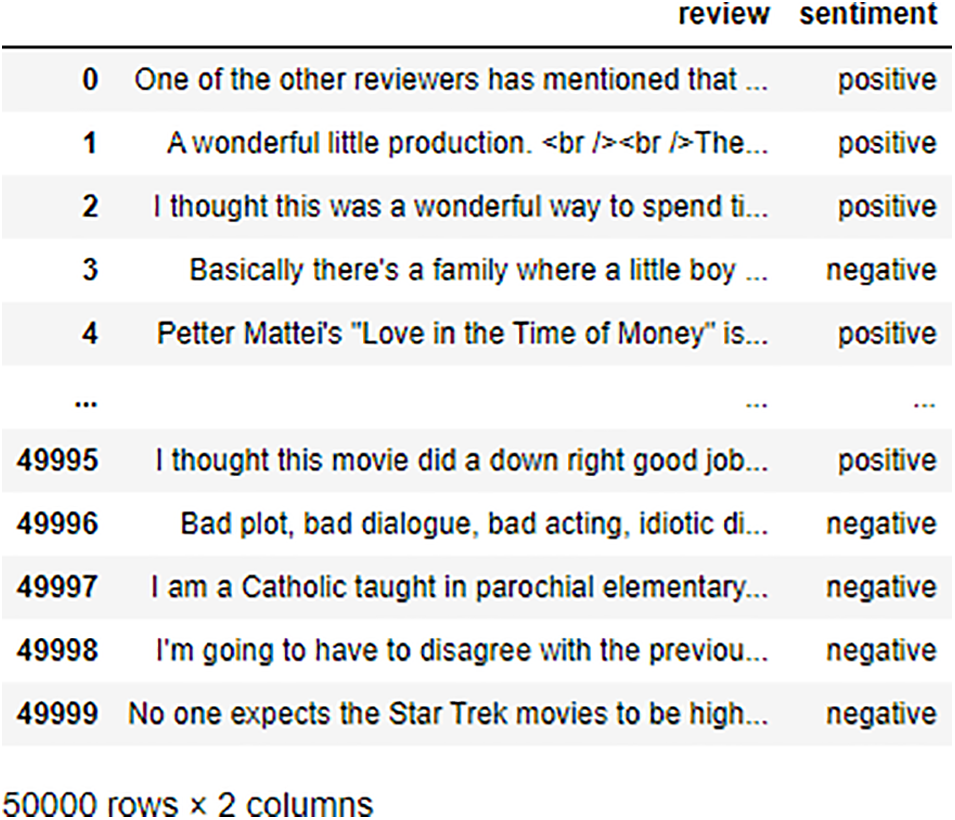Select the Petter Mattei's review text
The width and height of the screenshot is (955, 820).
(x=462, y=334)
